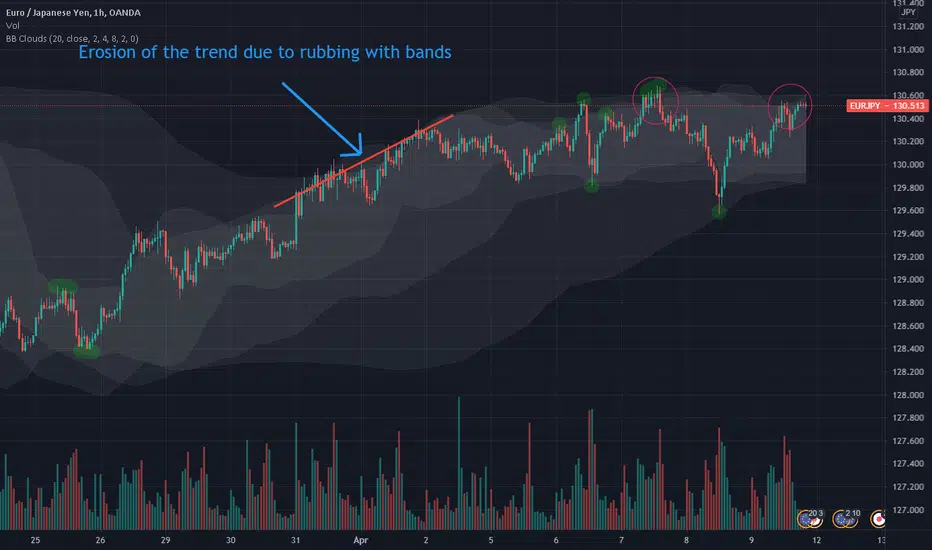
Task: Open the EU event icon labeled 2 10
Action: [x=846, y=518]
